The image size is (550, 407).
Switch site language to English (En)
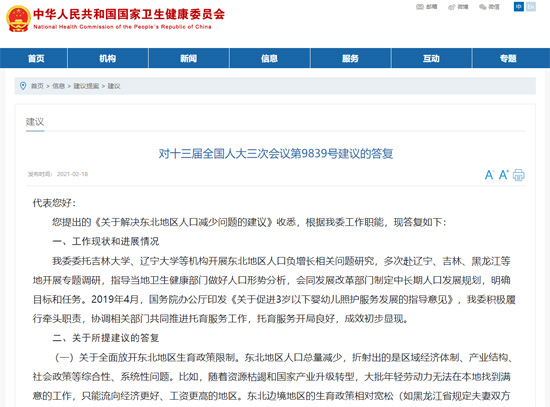(x=531, y=7)
